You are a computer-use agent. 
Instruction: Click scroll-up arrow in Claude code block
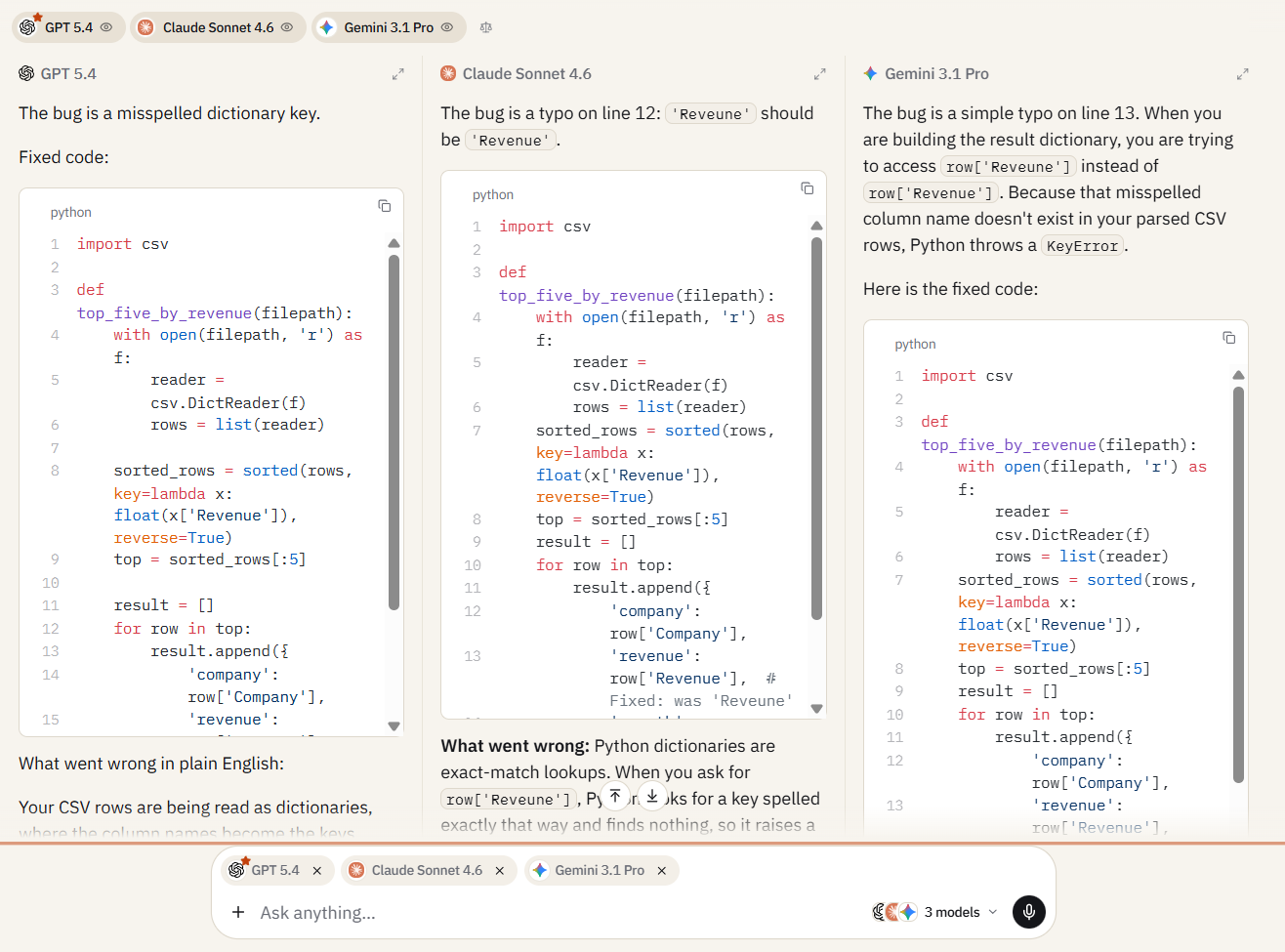coord(816,226)
